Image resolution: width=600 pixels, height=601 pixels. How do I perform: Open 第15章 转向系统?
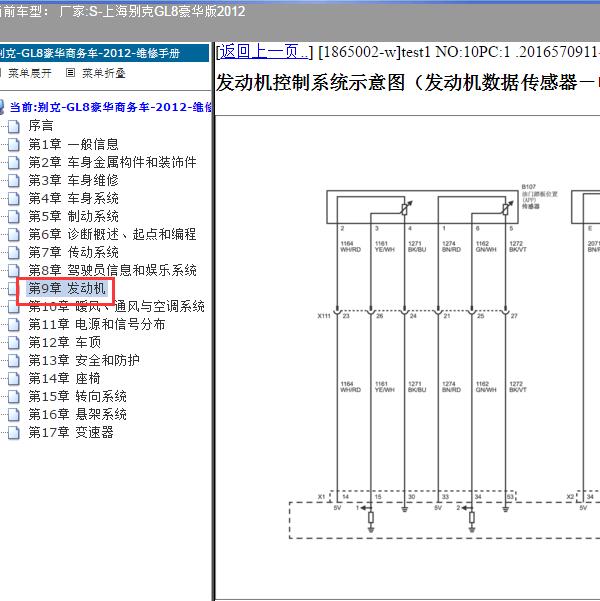[x=77, y=396]
